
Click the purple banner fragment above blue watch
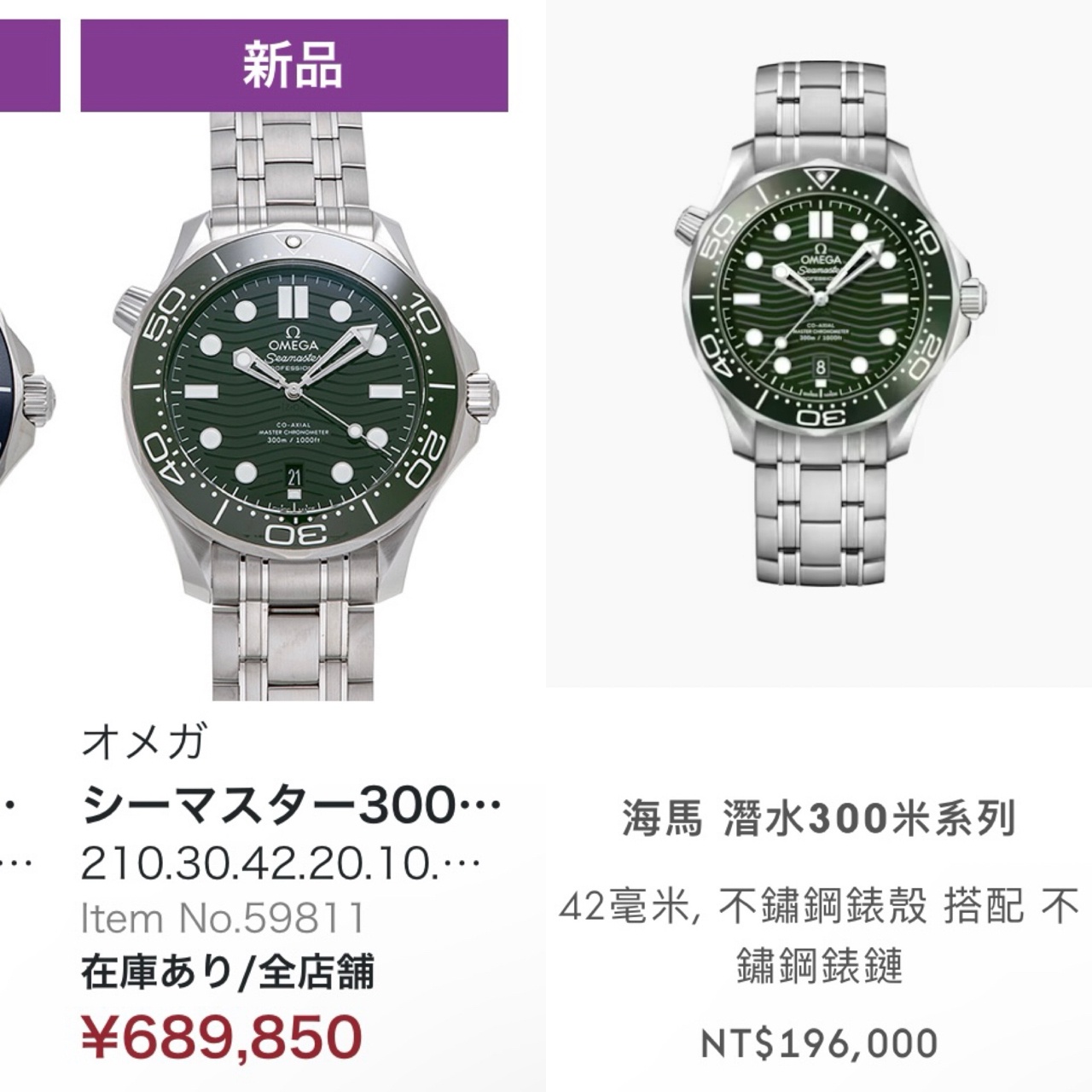pos(30,66)
